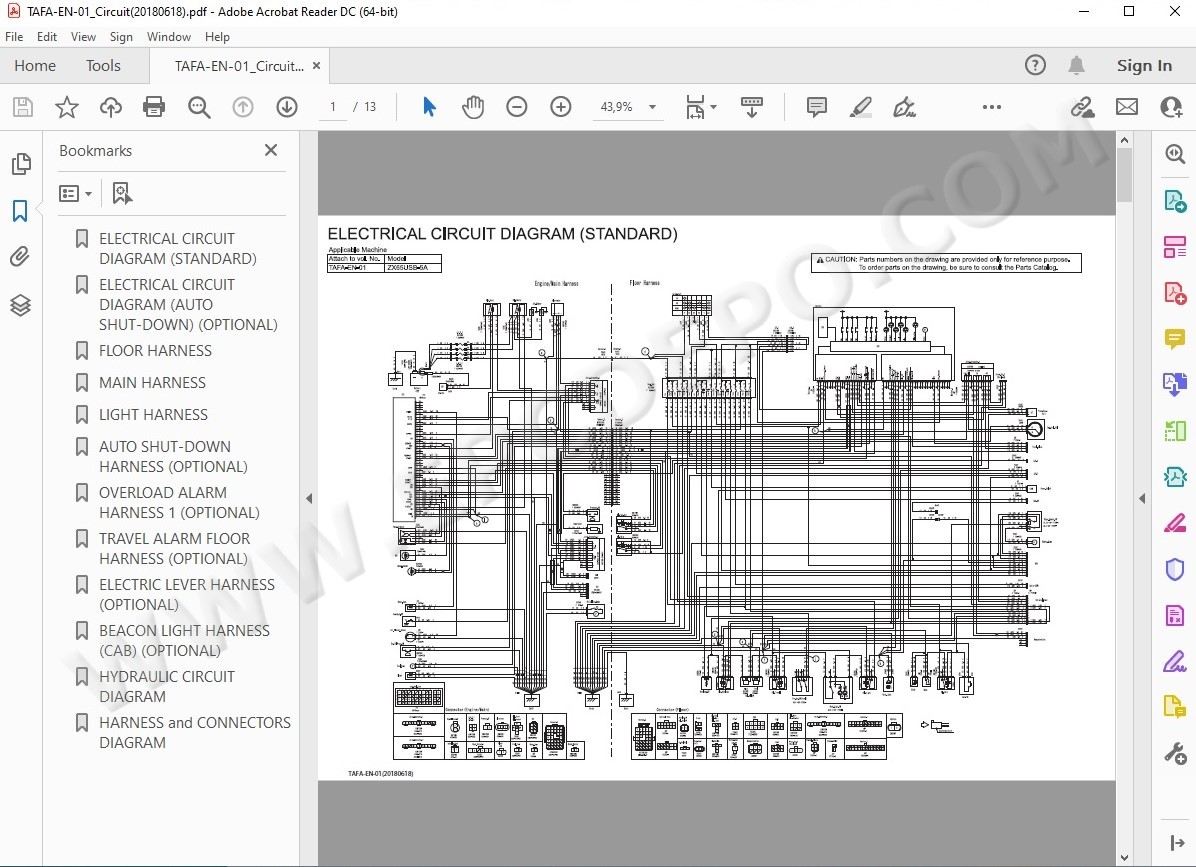Screen dimensions: 1196x867
Task: Open the View menu
Action: pyautogui.click(x=83, y=37)
